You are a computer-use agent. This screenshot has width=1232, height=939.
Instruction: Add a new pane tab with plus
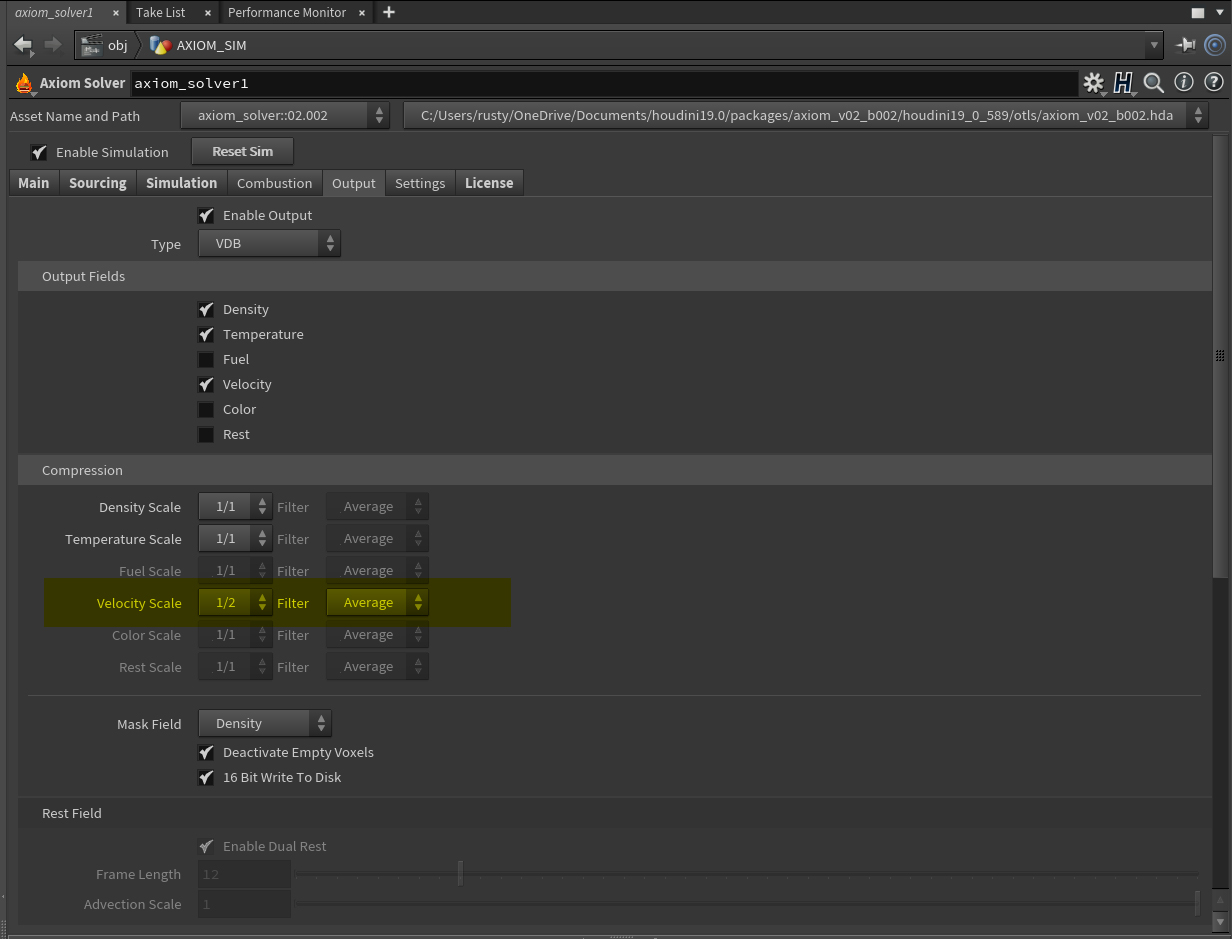point(389,12)
